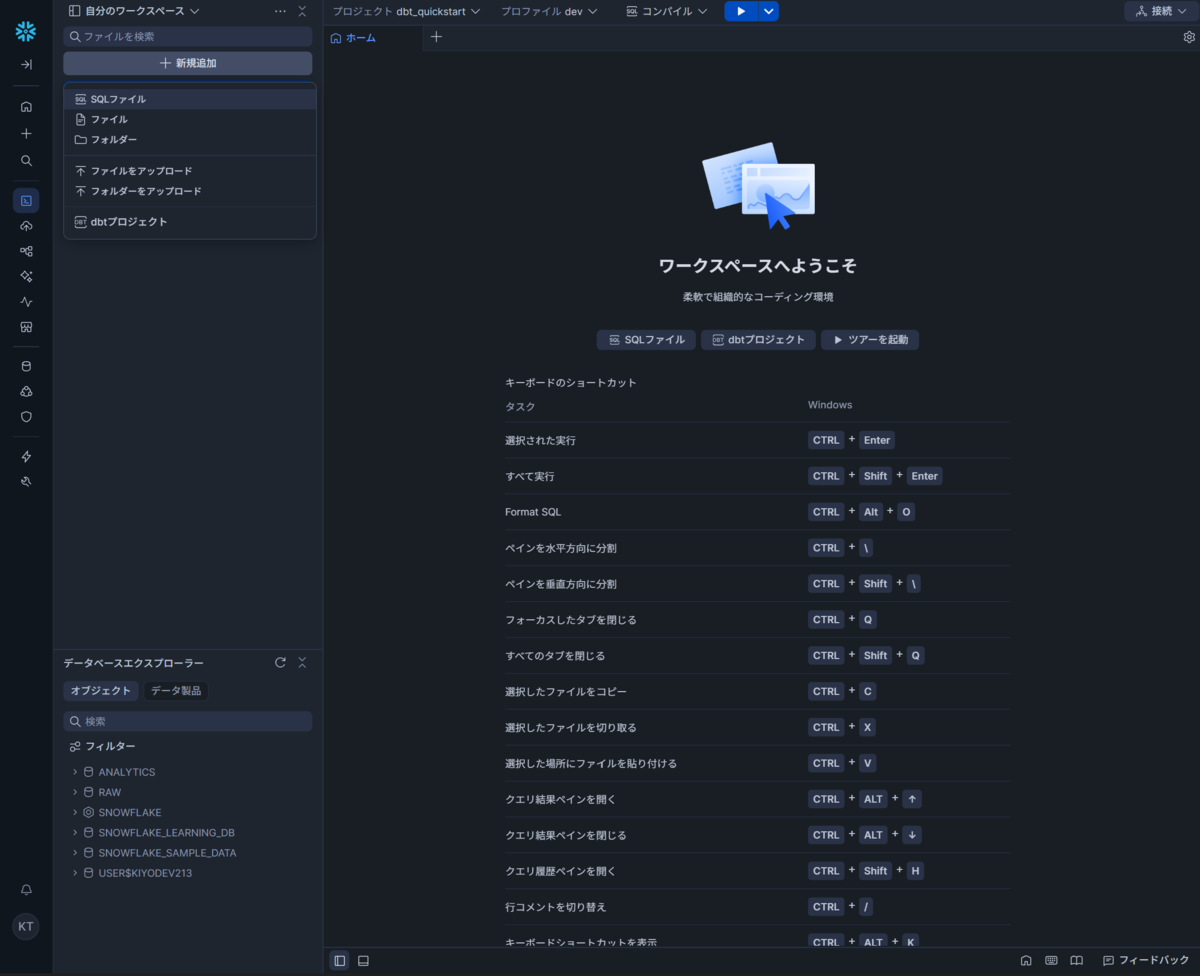Toggle the side panel icon in the bottom bar

tap(340, 960)
